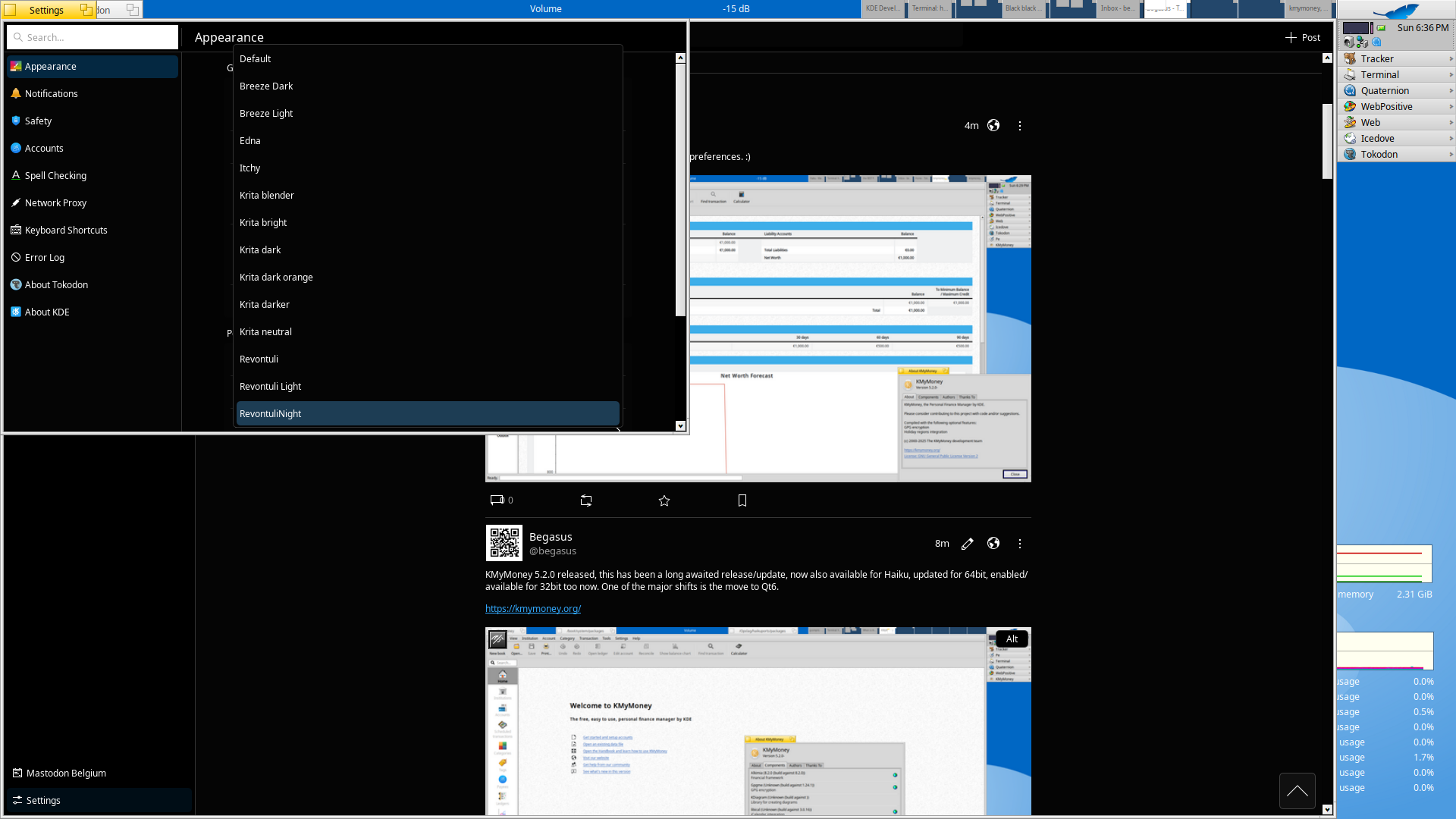1456x819 pixels.
Task: Click the globe visibility icon on the 4m post
Action: pos(993,126)
